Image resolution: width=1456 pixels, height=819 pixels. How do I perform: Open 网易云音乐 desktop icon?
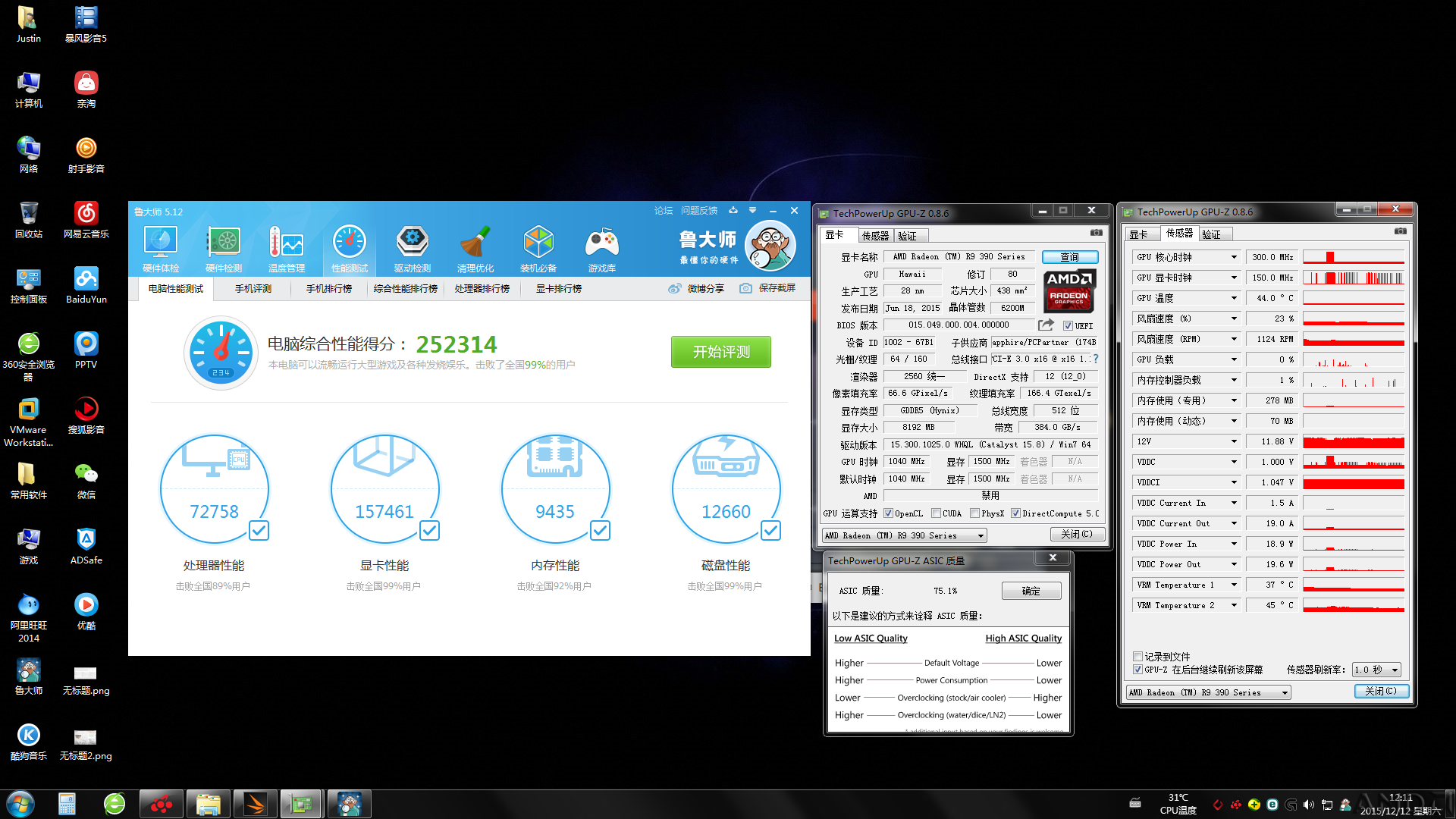pos(86,221)
